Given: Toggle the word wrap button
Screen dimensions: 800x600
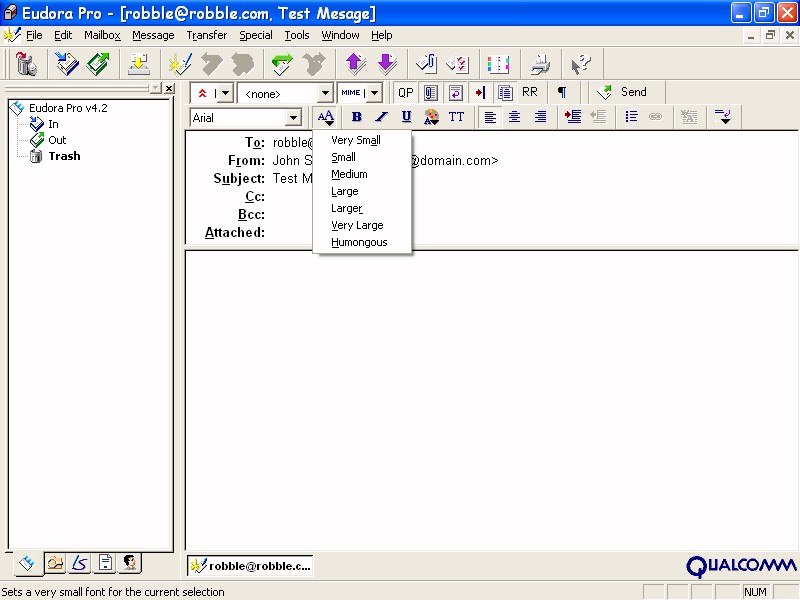Looking at the screenshot, I should pos(456,92).
